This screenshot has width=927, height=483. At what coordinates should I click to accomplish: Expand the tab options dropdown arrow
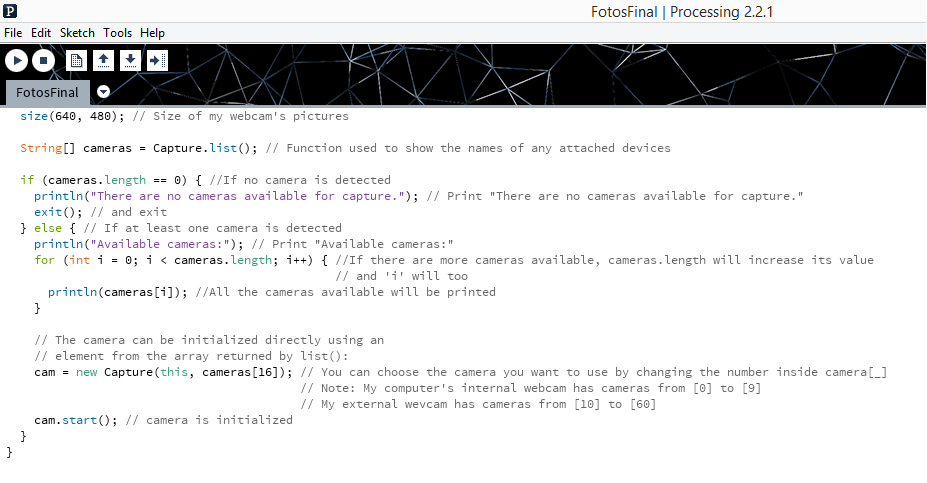(x=103, y=92)
